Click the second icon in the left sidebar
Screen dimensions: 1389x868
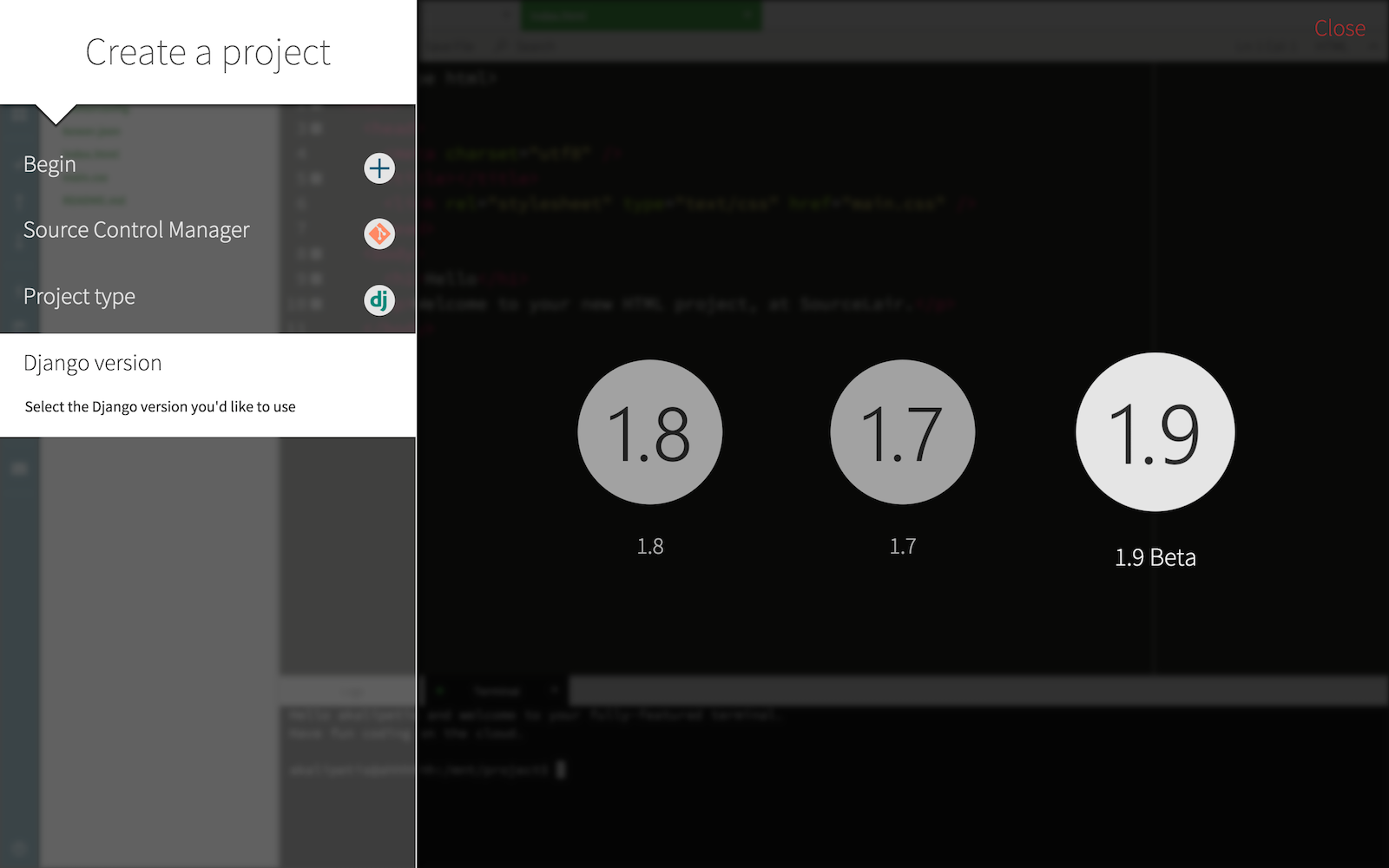coord(19,198)
